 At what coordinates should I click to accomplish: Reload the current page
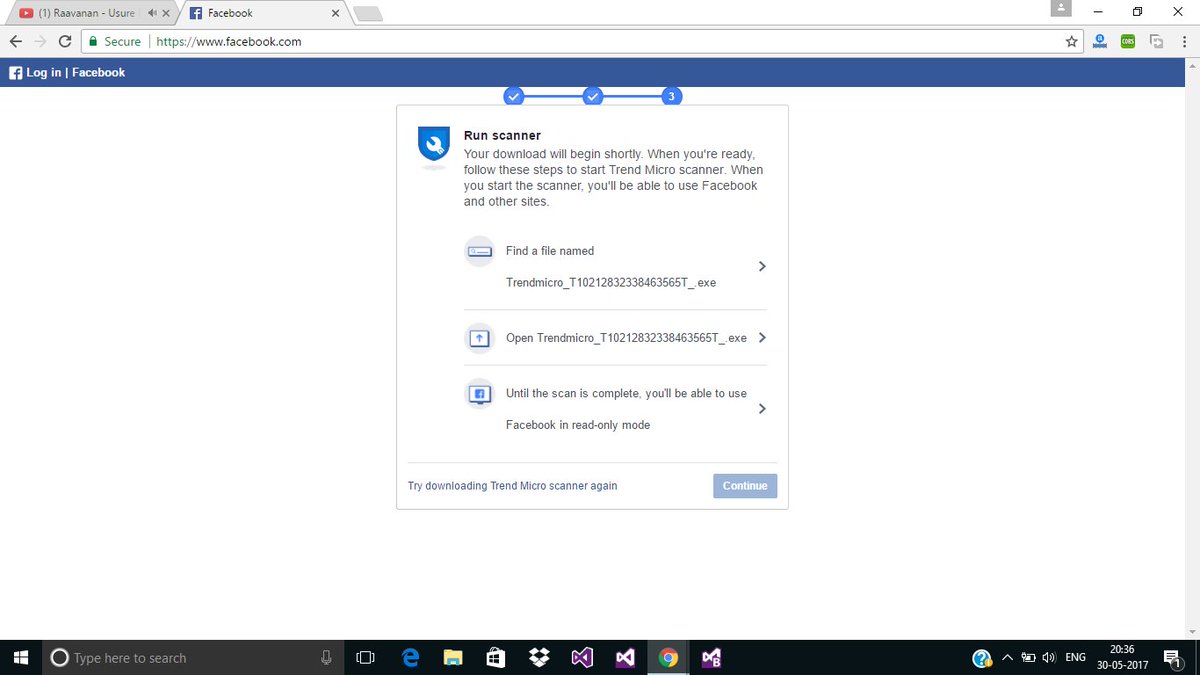[65, 41]
